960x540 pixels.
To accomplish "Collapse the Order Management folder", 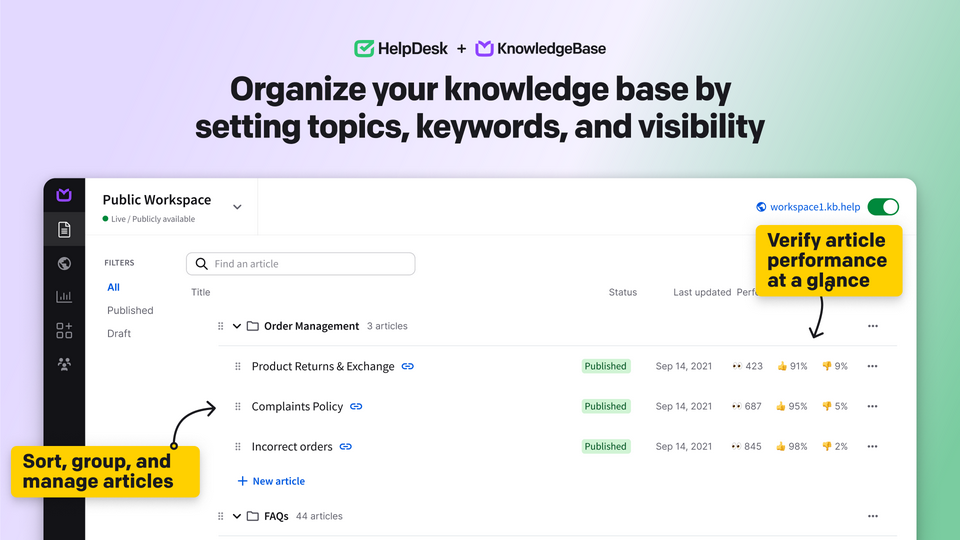I will 237,326.
